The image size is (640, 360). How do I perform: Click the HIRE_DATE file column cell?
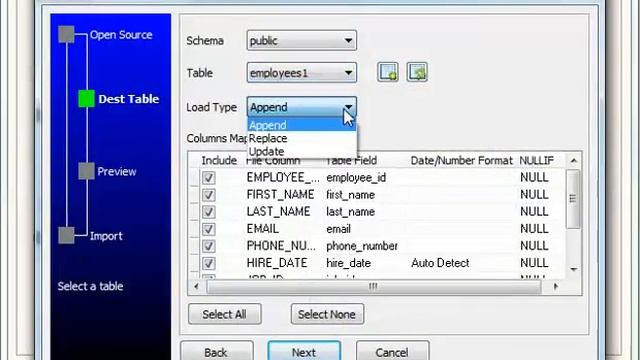tap(277, 263)
